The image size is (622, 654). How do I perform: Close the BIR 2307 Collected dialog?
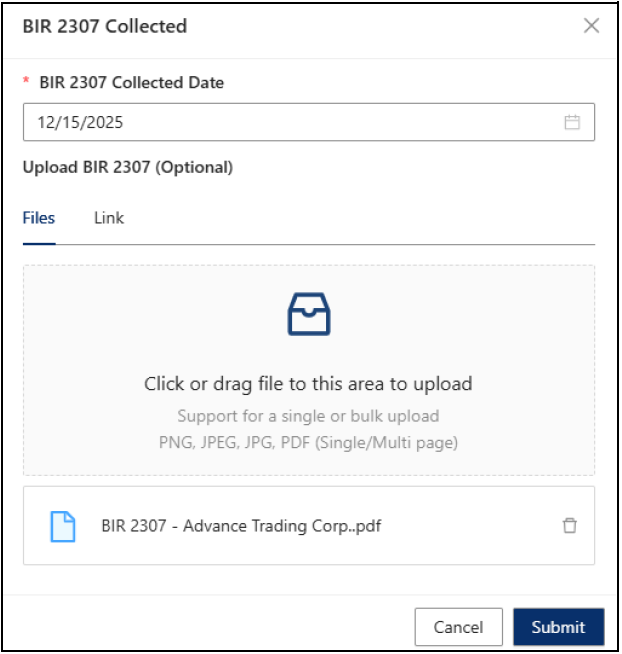point(592,26)
